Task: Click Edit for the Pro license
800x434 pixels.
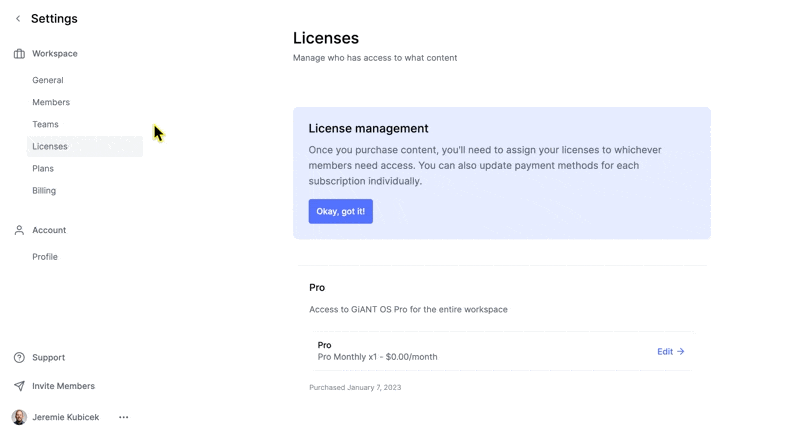Action: tap(670, 351)
